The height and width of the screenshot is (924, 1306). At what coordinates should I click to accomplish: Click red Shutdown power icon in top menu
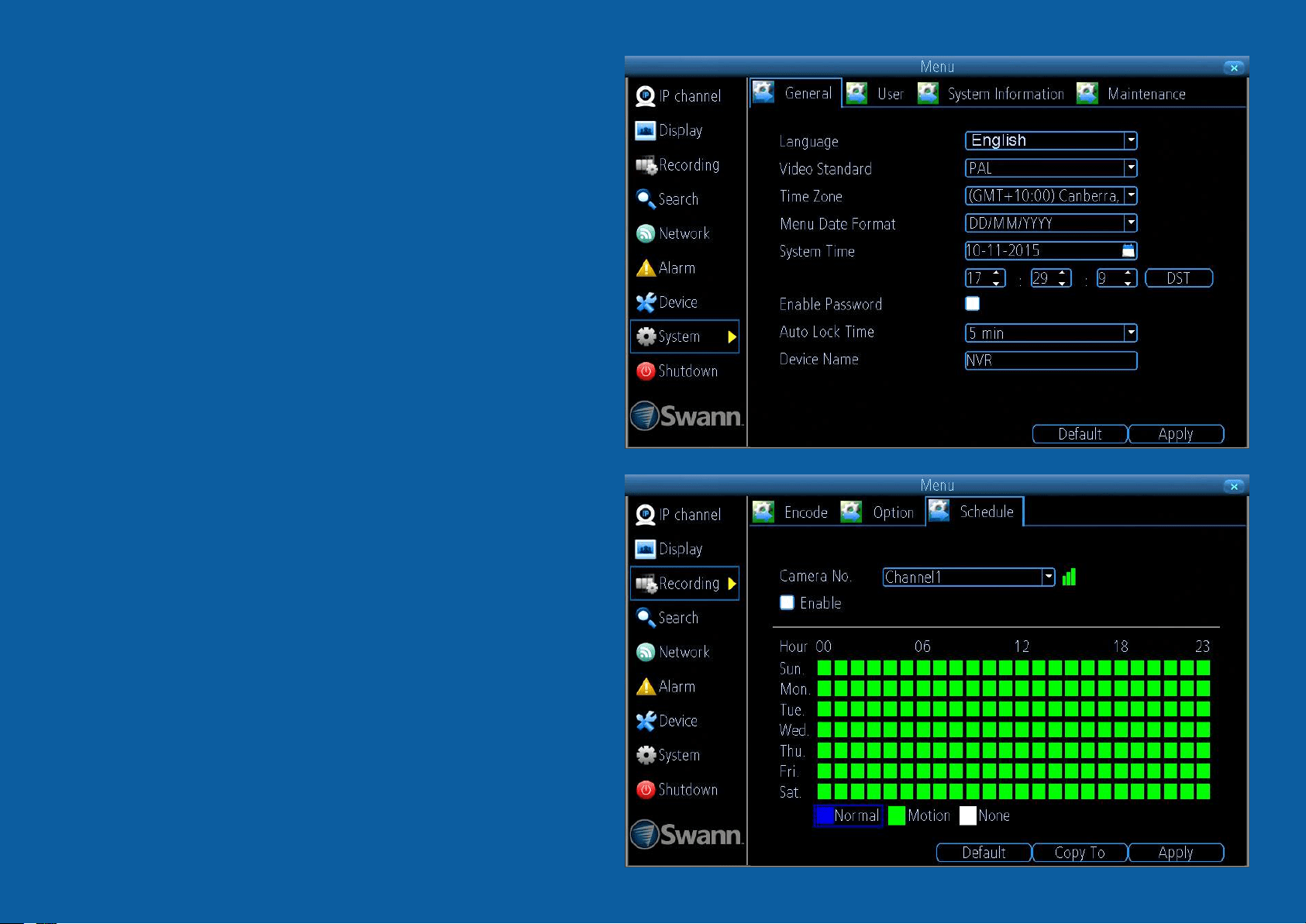[645, 371]
